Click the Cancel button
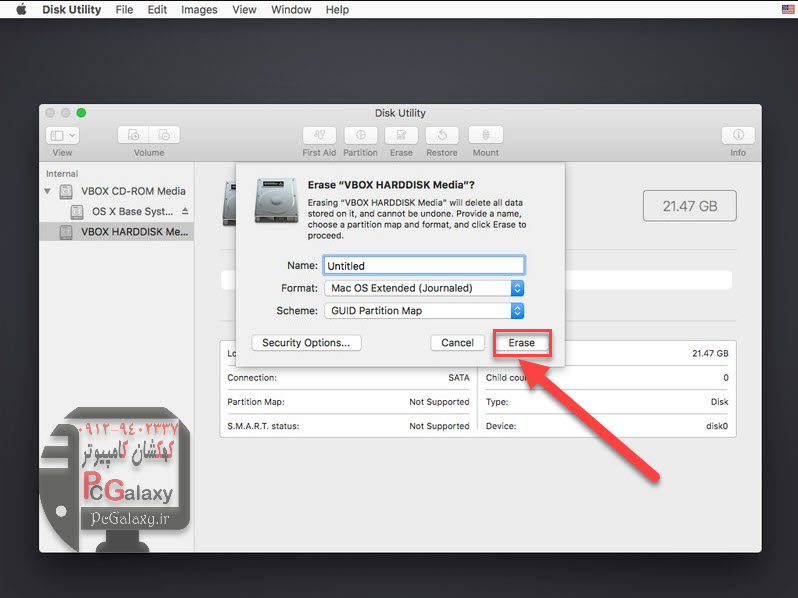The height and width of the screenshot is (598, 798). click(457, 342)
